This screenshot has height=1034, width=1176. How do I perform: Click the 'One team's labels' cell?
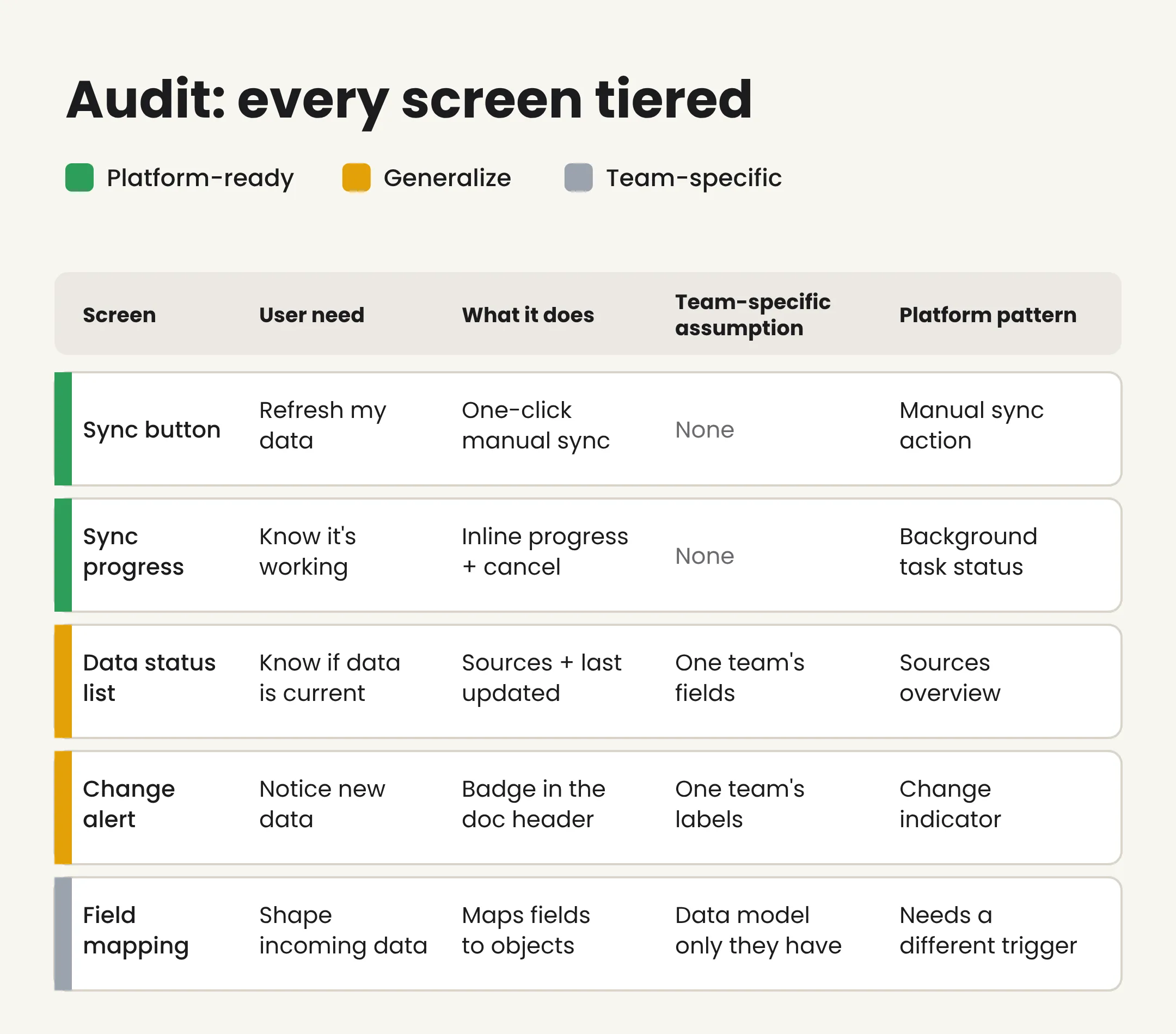[x=739, y=804]
